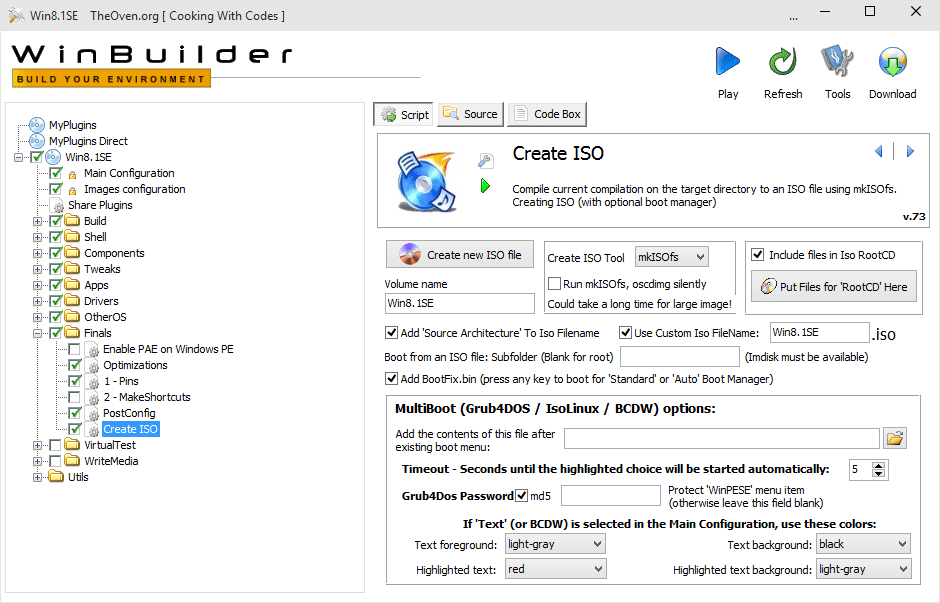
Task: Click the Create ISO disc icon
Action: pyautogui.click(x=426, y=182)
